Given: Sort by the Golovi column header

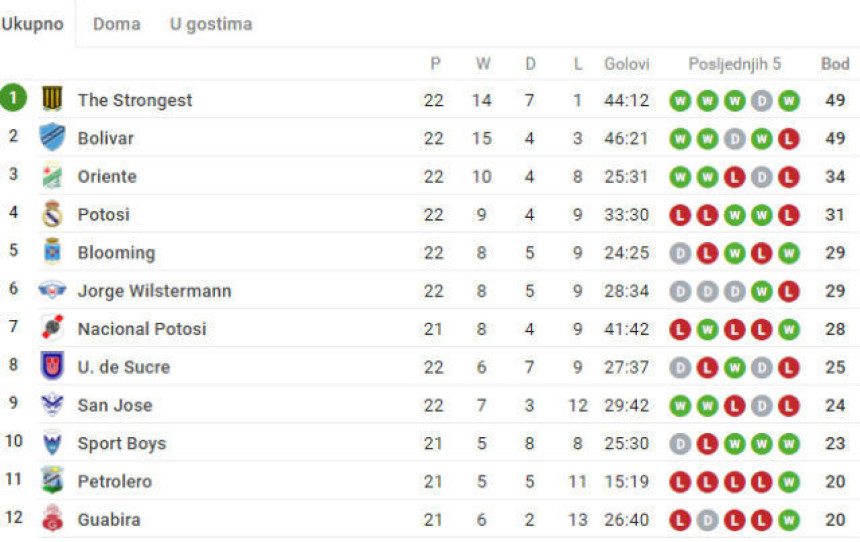Looking at the screenshot, I should coord(627,64).
